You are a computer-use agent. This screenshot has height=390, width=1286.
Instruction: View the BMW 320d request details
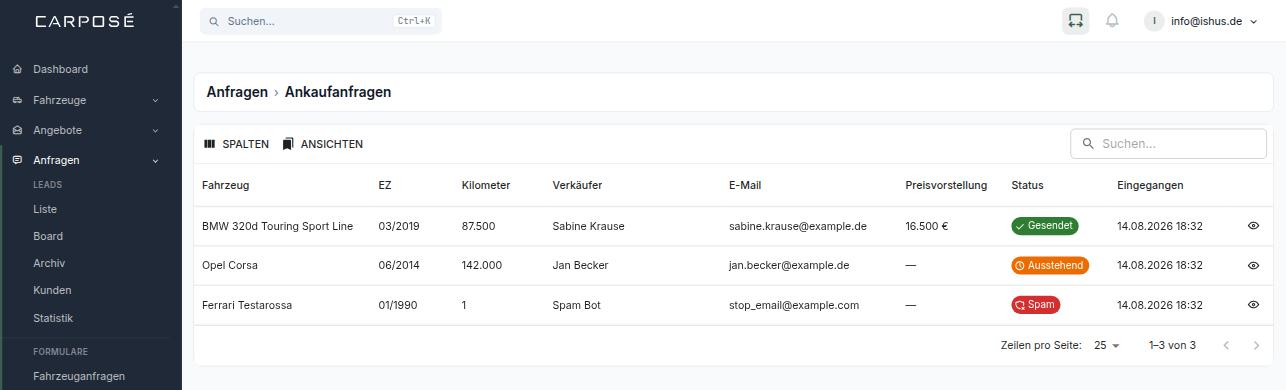coord(1253,226)
